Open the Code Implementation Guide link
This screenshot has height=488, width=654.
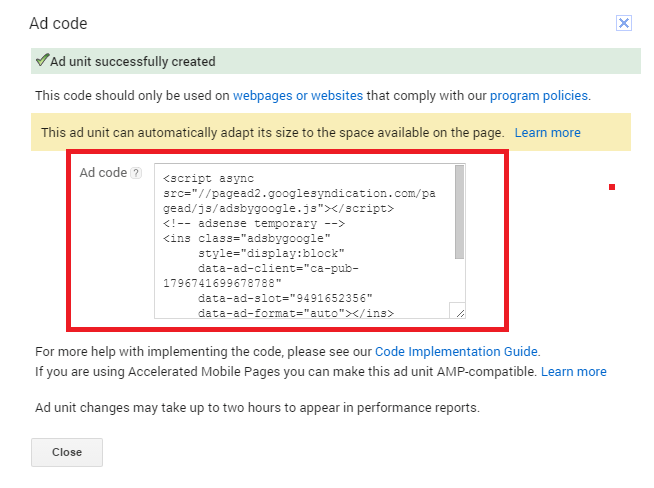coord(456,352)
